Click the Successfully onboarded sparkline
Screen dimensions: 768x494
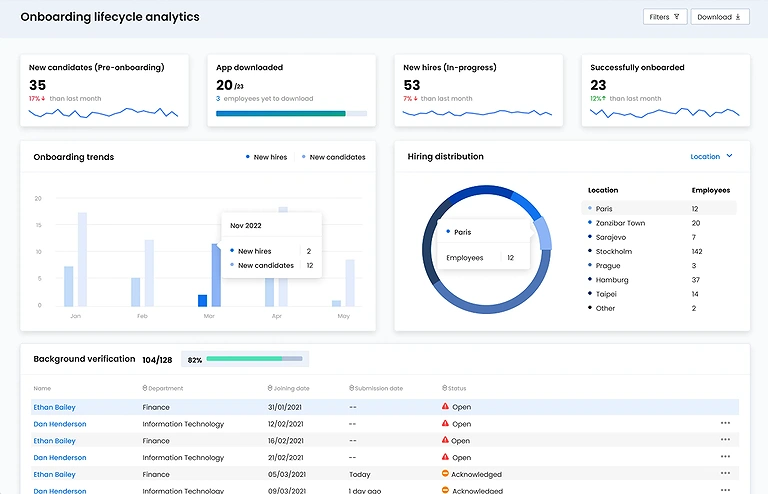click(x=665, y=113)
